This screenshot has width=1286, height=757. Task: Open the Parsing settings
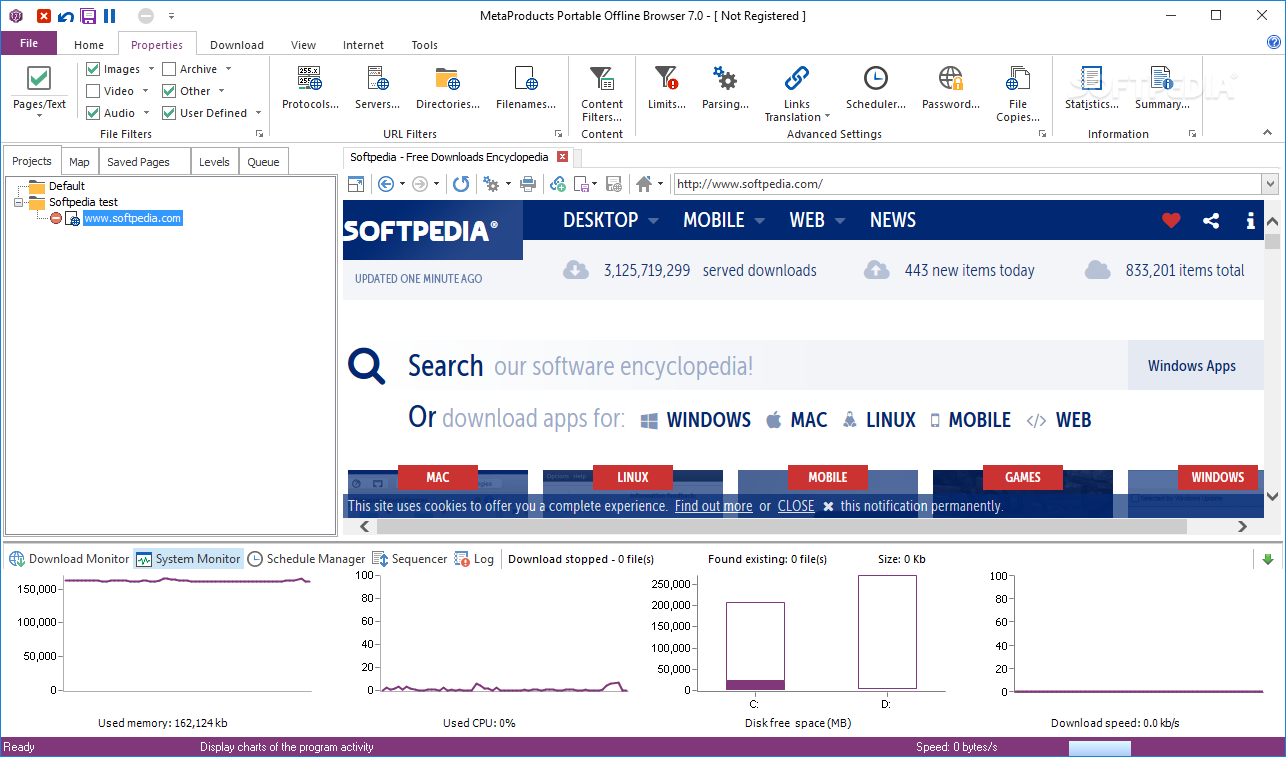coord(725,88)
